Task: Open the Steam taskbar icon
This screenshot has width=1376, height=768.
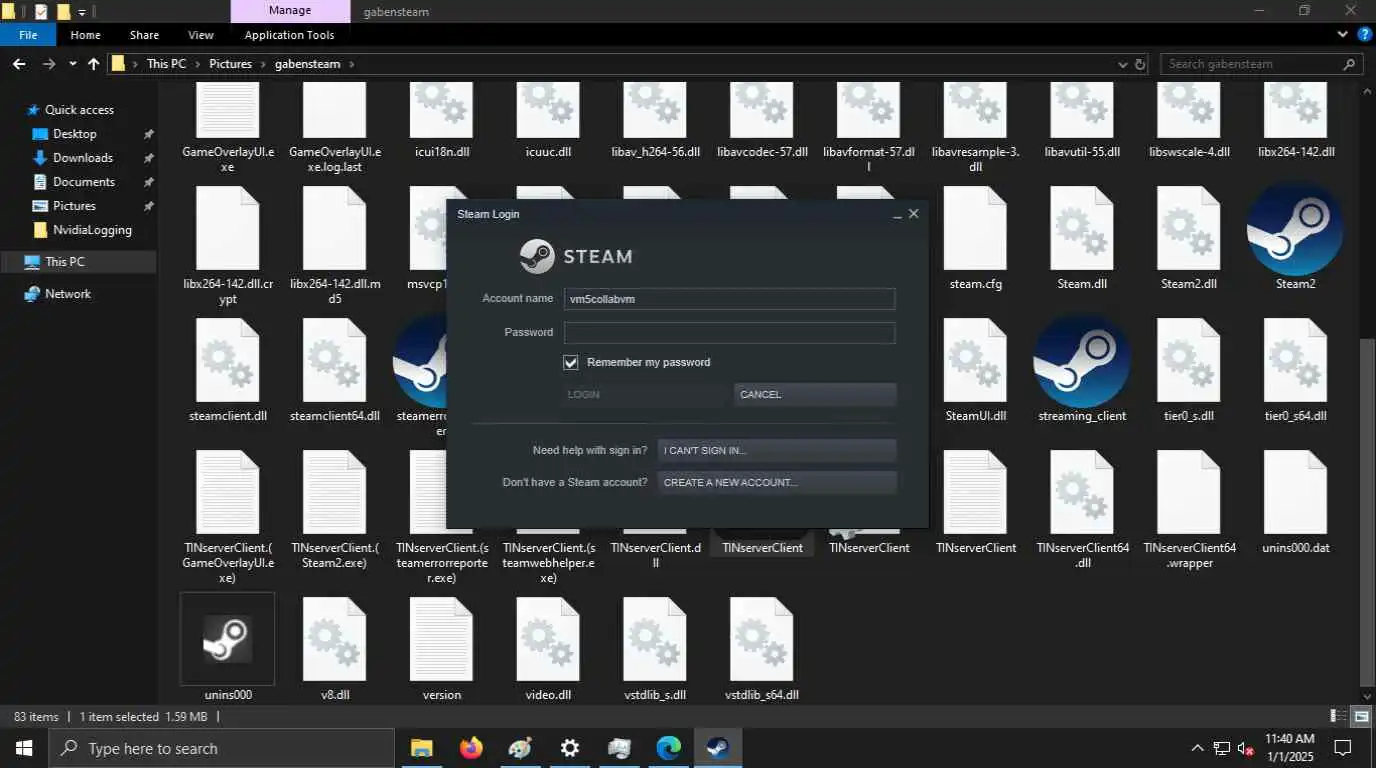Action: point(718,748)
